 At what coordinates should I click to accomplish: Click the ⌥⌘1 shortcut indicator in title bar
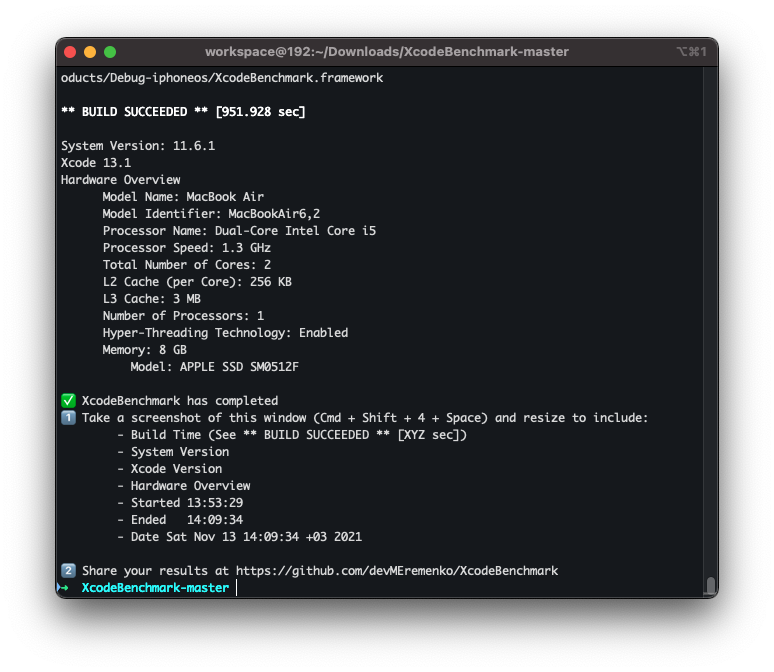click(x=691, y=52)
